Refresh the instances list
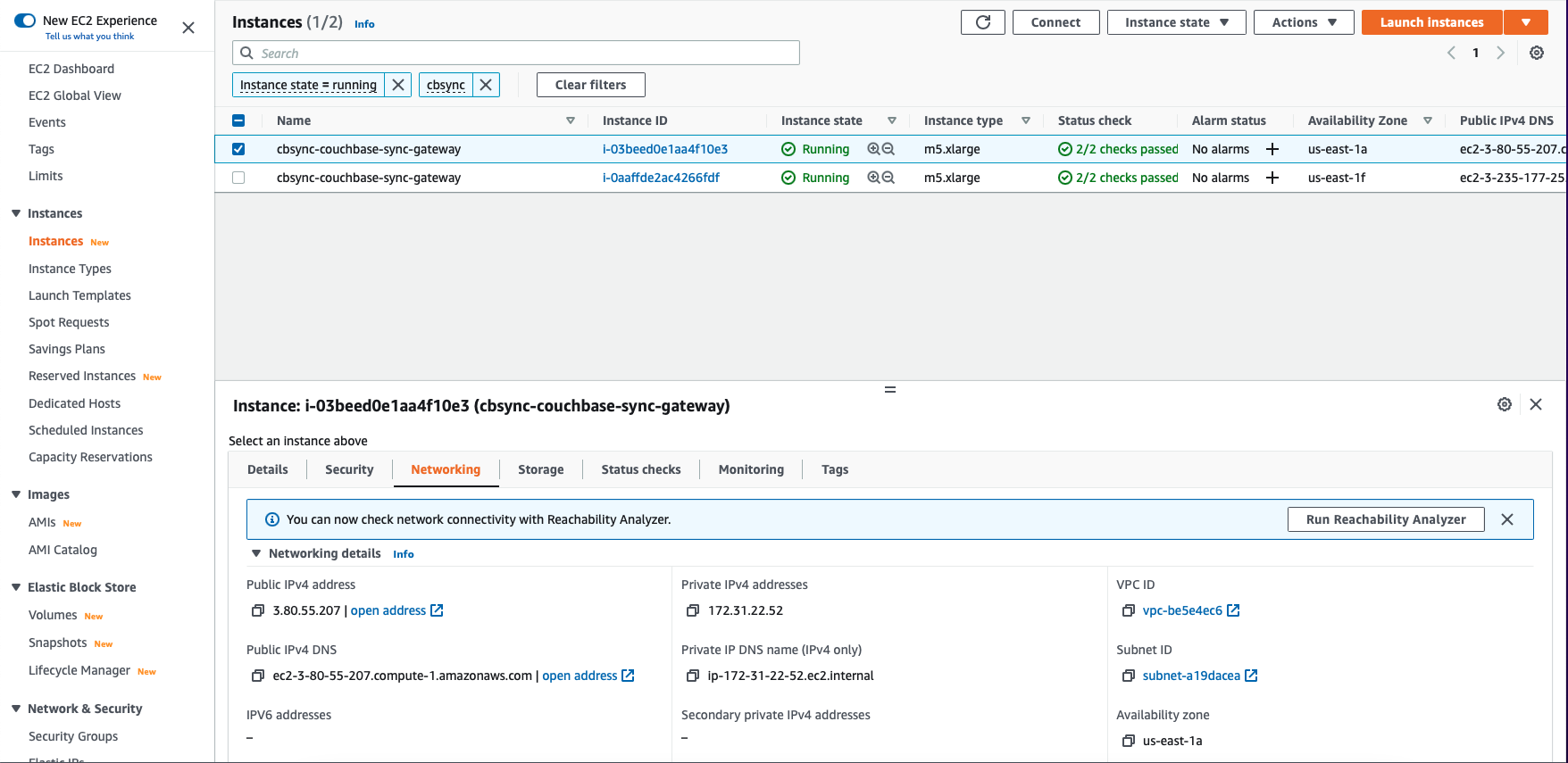This screenshot has width=1568, height=763. (x=983, y=22)
